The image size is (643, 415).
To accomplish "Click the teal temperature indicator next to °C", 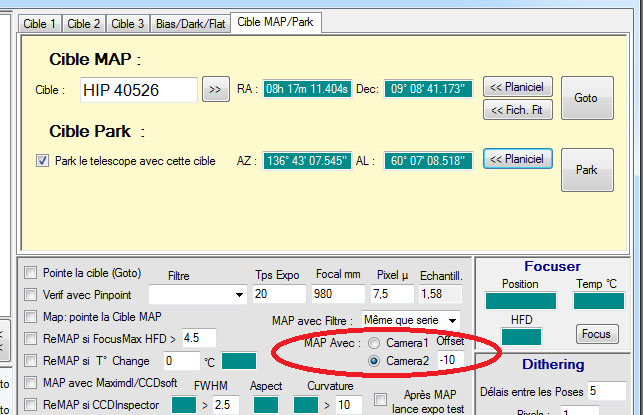I will tap(239, 361).
